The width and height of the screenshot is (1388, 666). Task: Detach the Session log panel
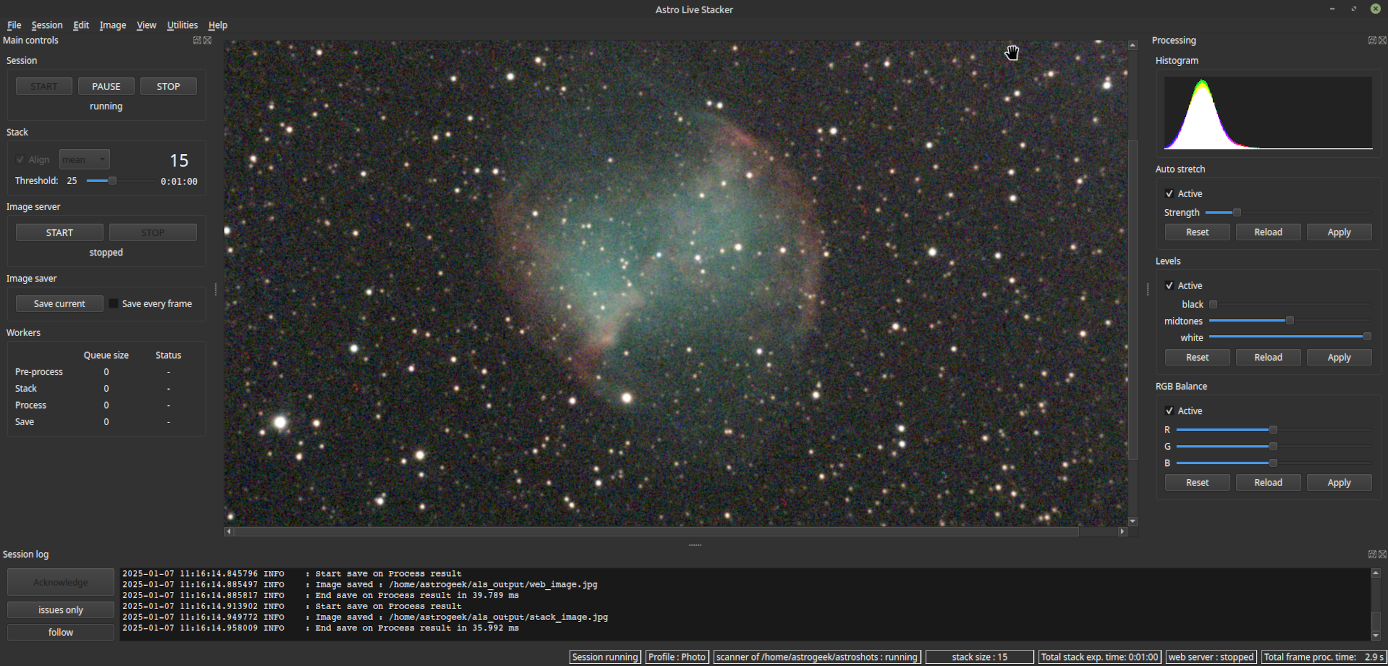click(1371, 553)
